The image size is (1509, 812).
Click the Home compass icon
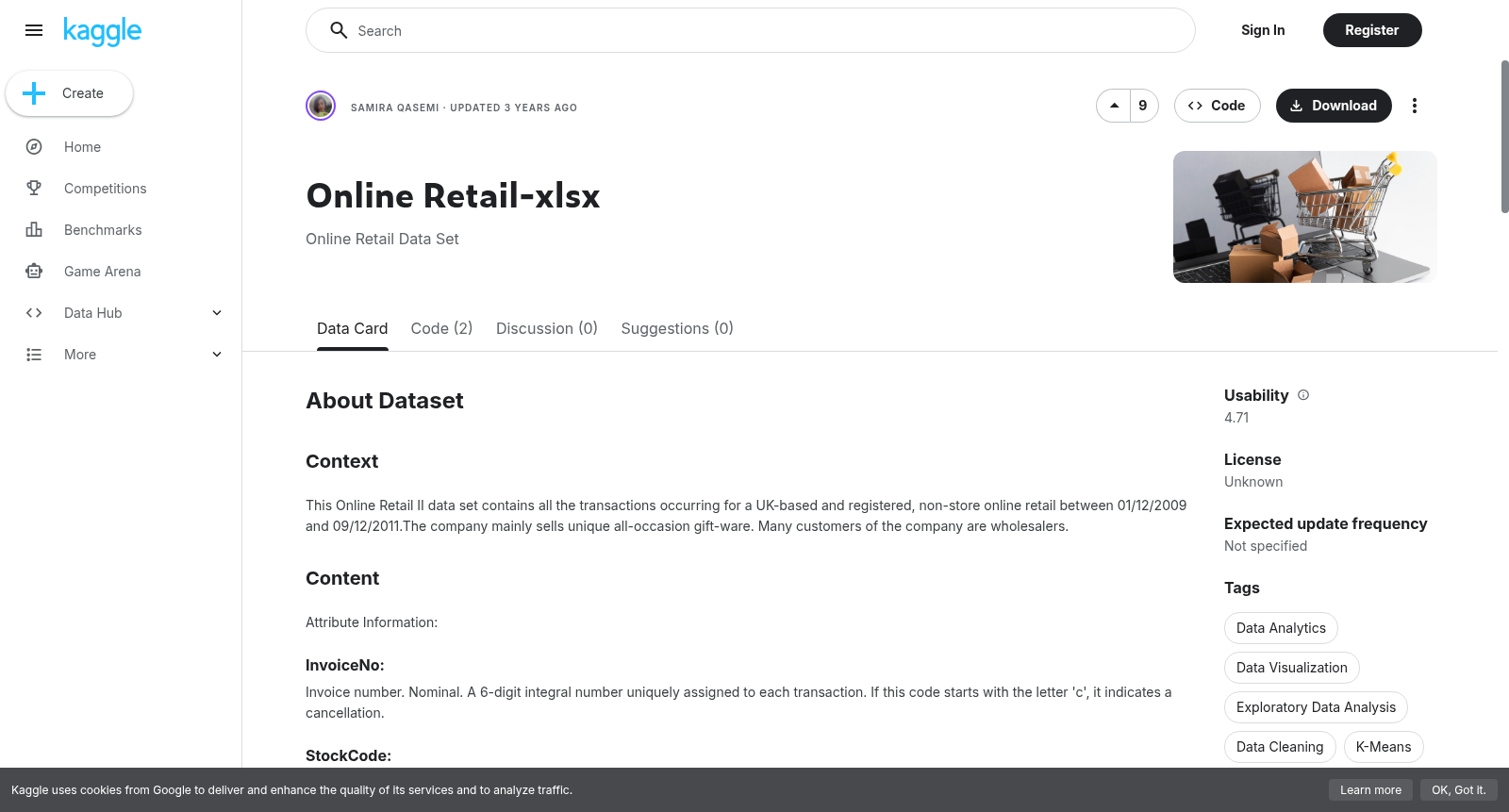point(34,147)
